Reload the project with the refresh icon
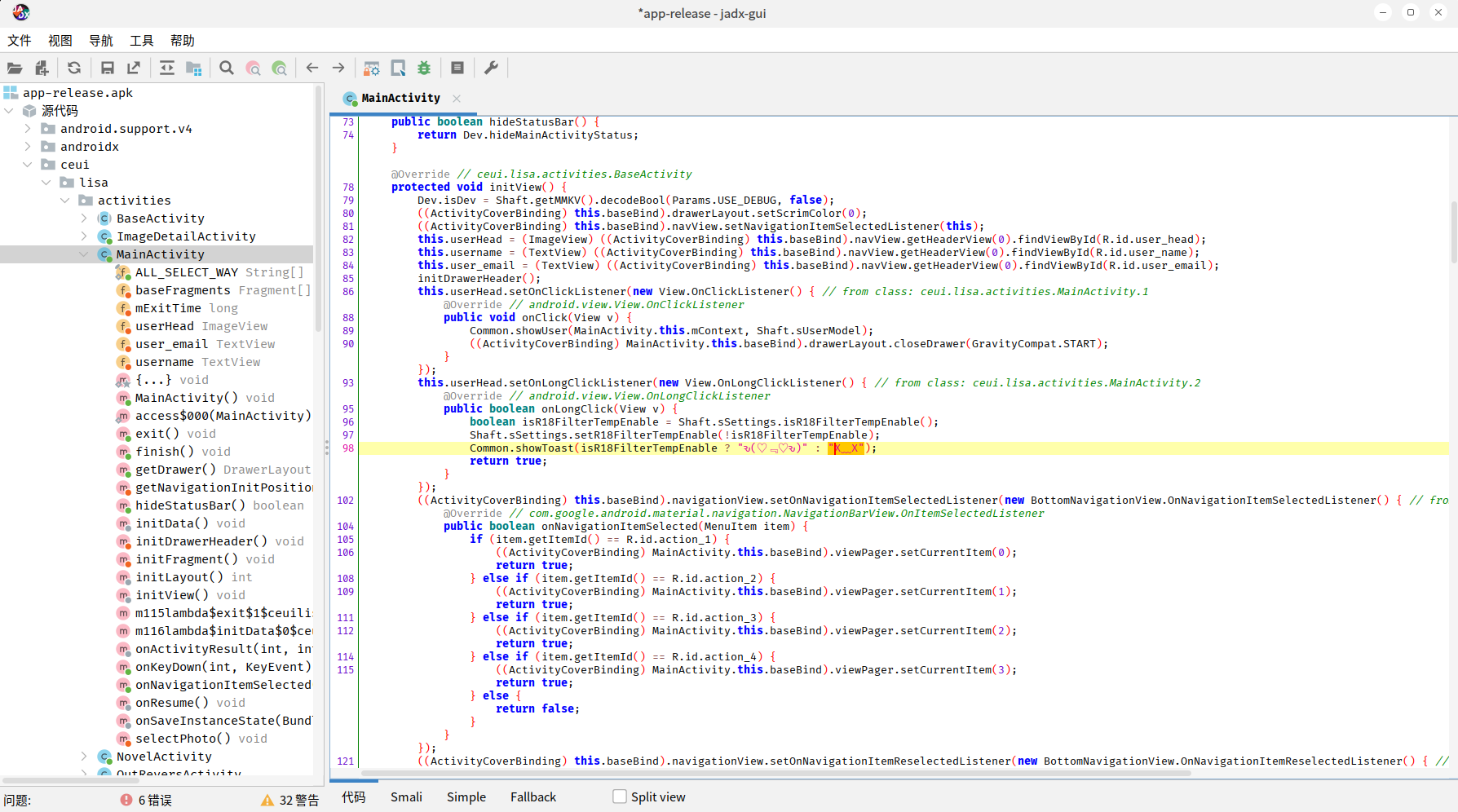The height and width of the screenshot is (812, 1458). (x=74, y=68)
